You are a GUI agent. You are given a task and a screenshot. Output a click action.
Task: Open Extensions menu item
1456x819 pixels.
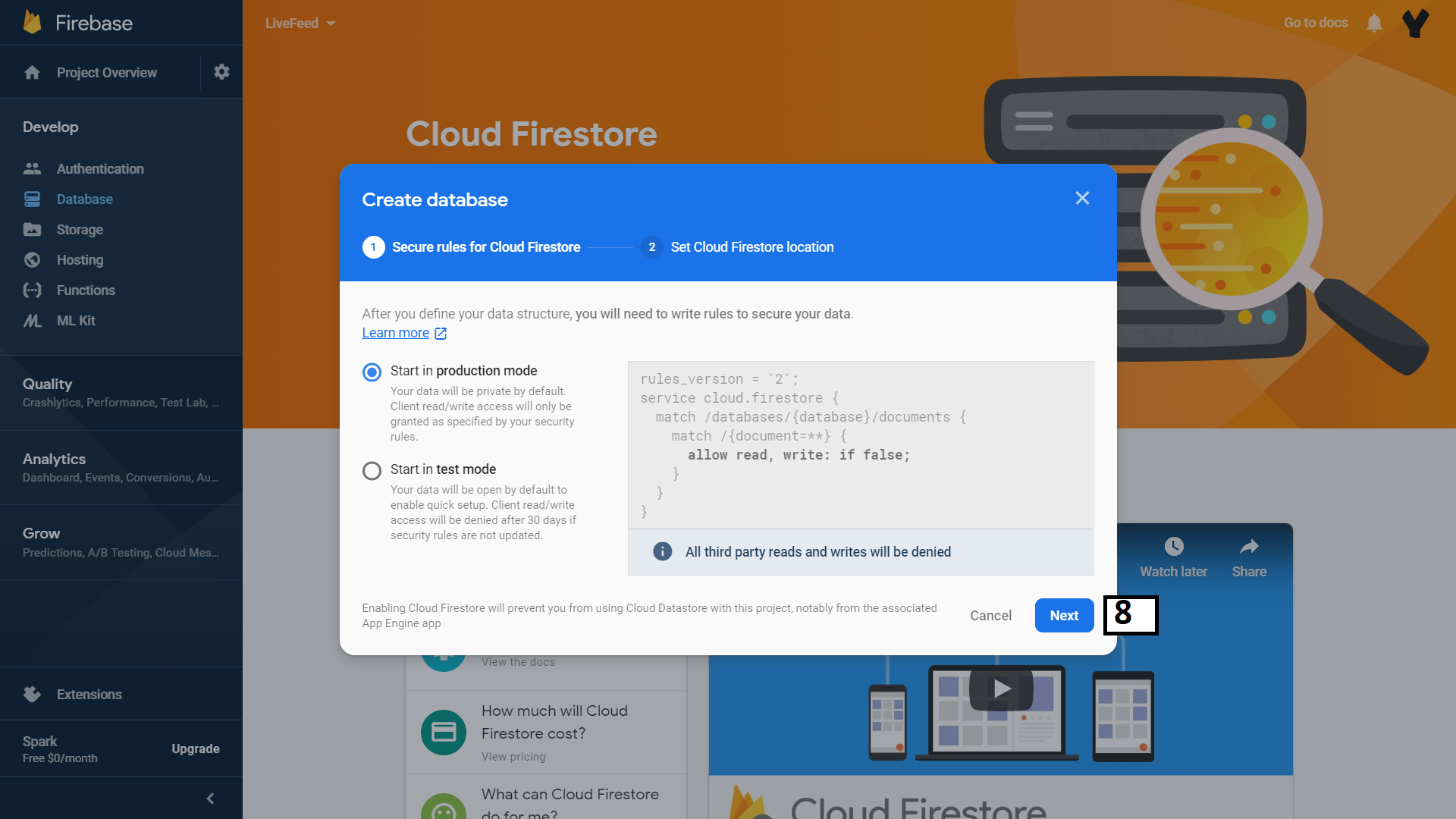(89, 694)
